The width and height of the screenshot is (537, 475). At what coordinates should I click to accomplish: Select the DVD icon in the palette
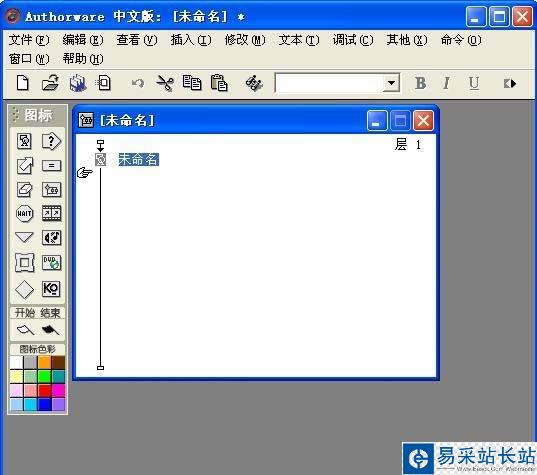[x=51, y=263]
